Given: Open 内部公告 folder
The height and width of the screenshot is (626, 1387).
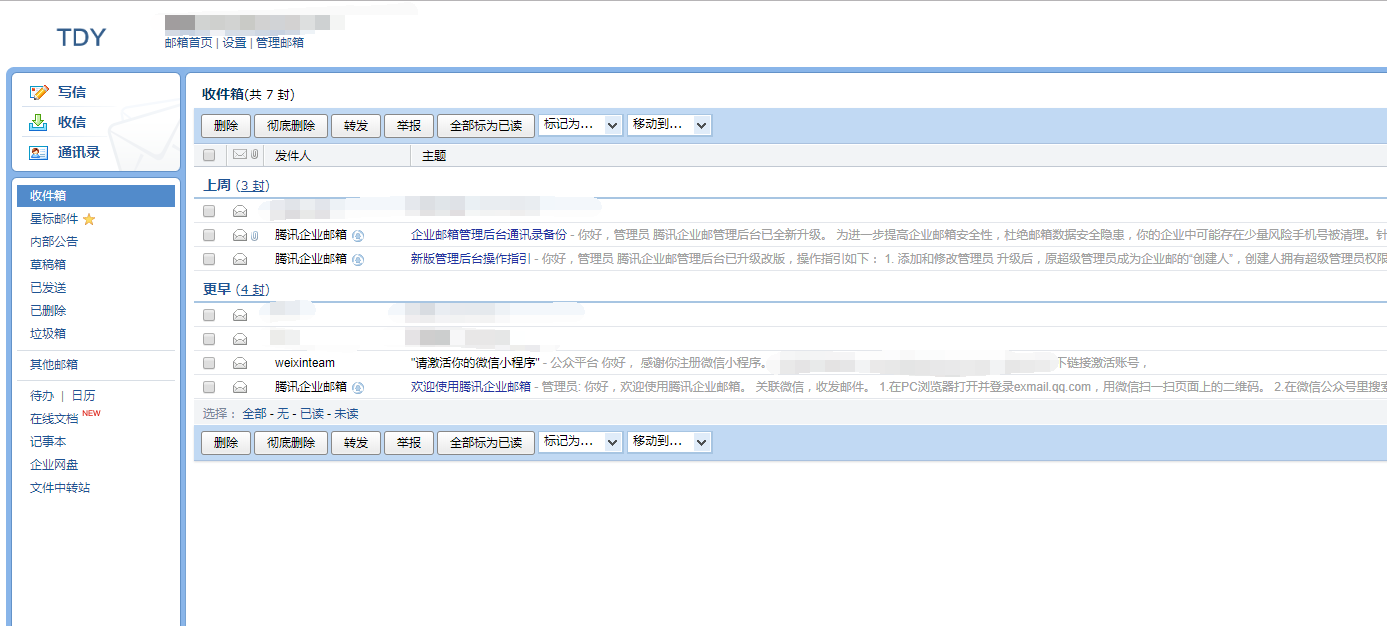Looking at the screenshot, I should coord(54,242).
